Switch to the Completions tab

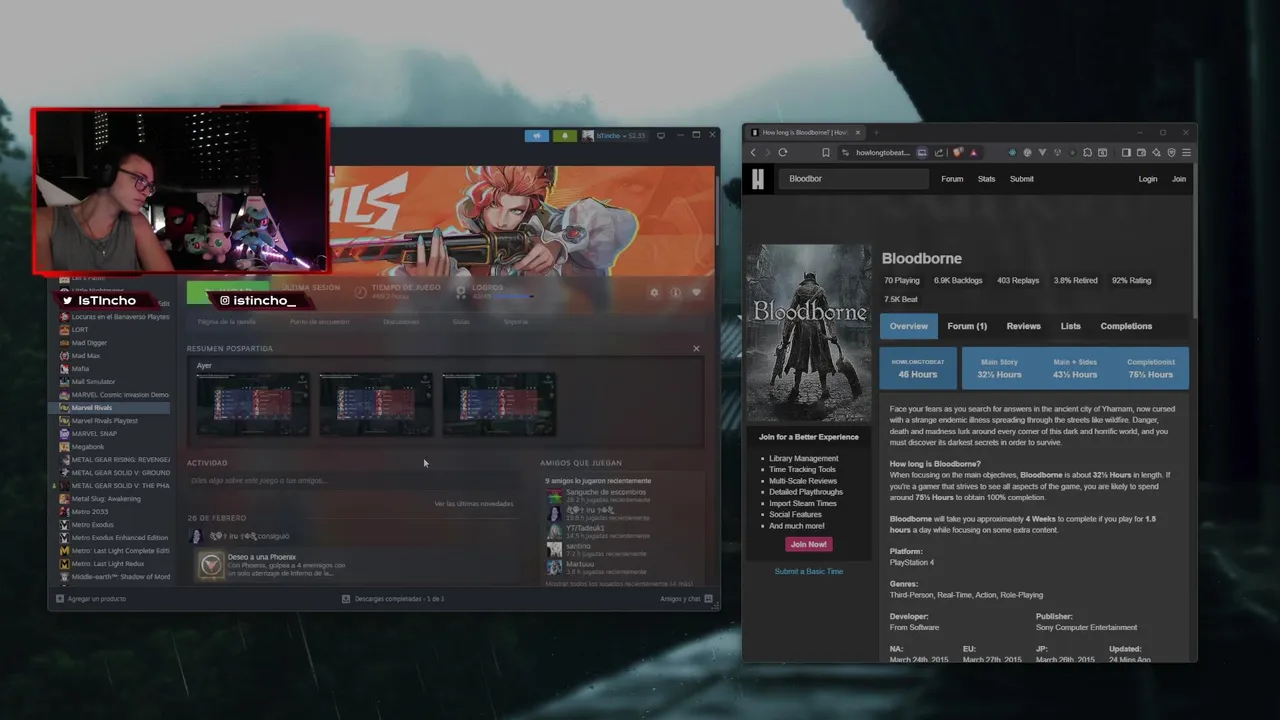pos(1126,326)
